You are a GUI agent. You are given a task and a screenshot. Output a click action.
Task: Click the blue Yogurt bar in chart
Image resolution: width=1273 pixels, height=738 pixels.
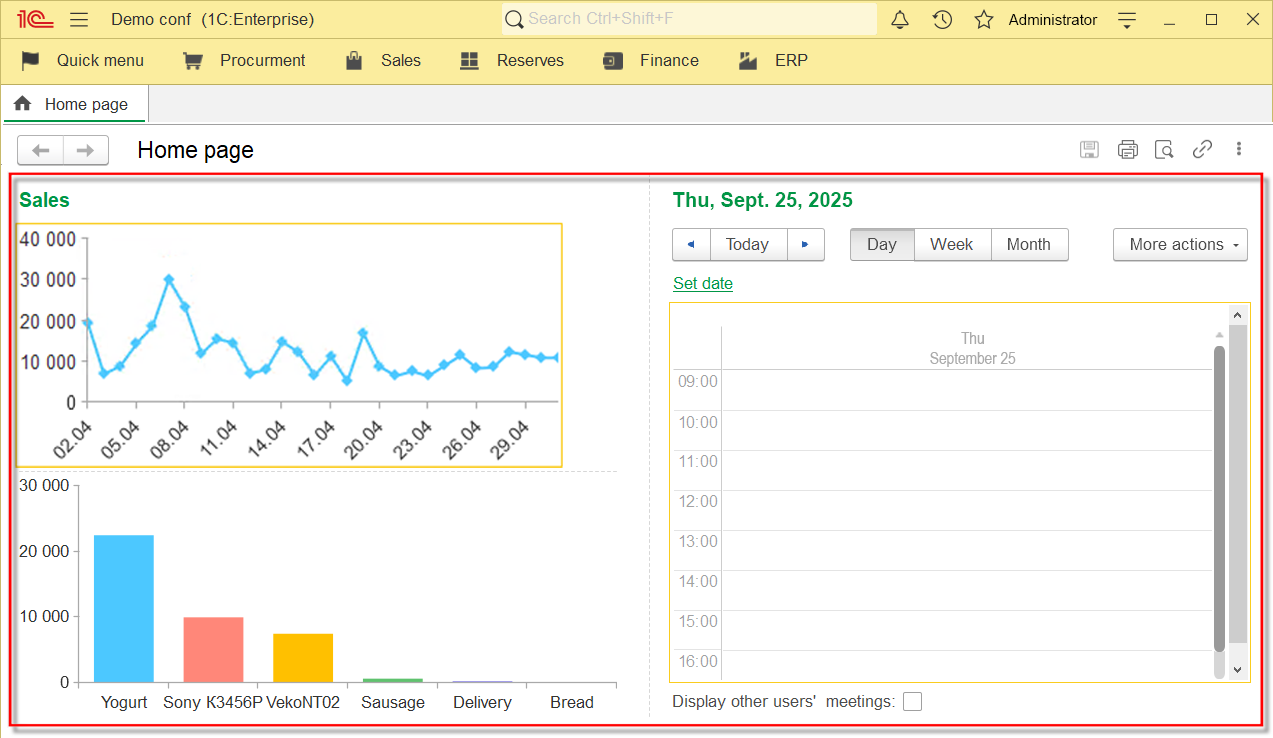point(124,608)
